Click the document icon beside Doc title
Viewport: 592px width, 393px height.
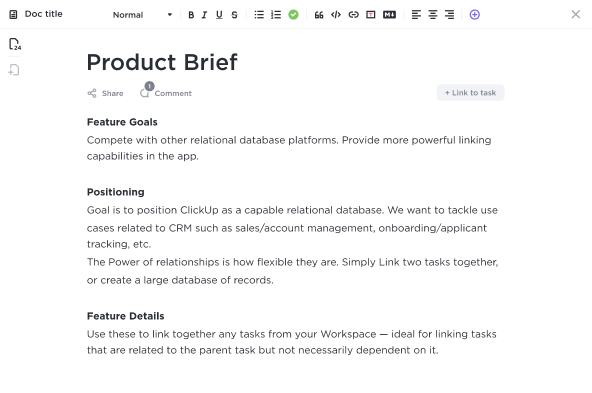click(13, 15)
